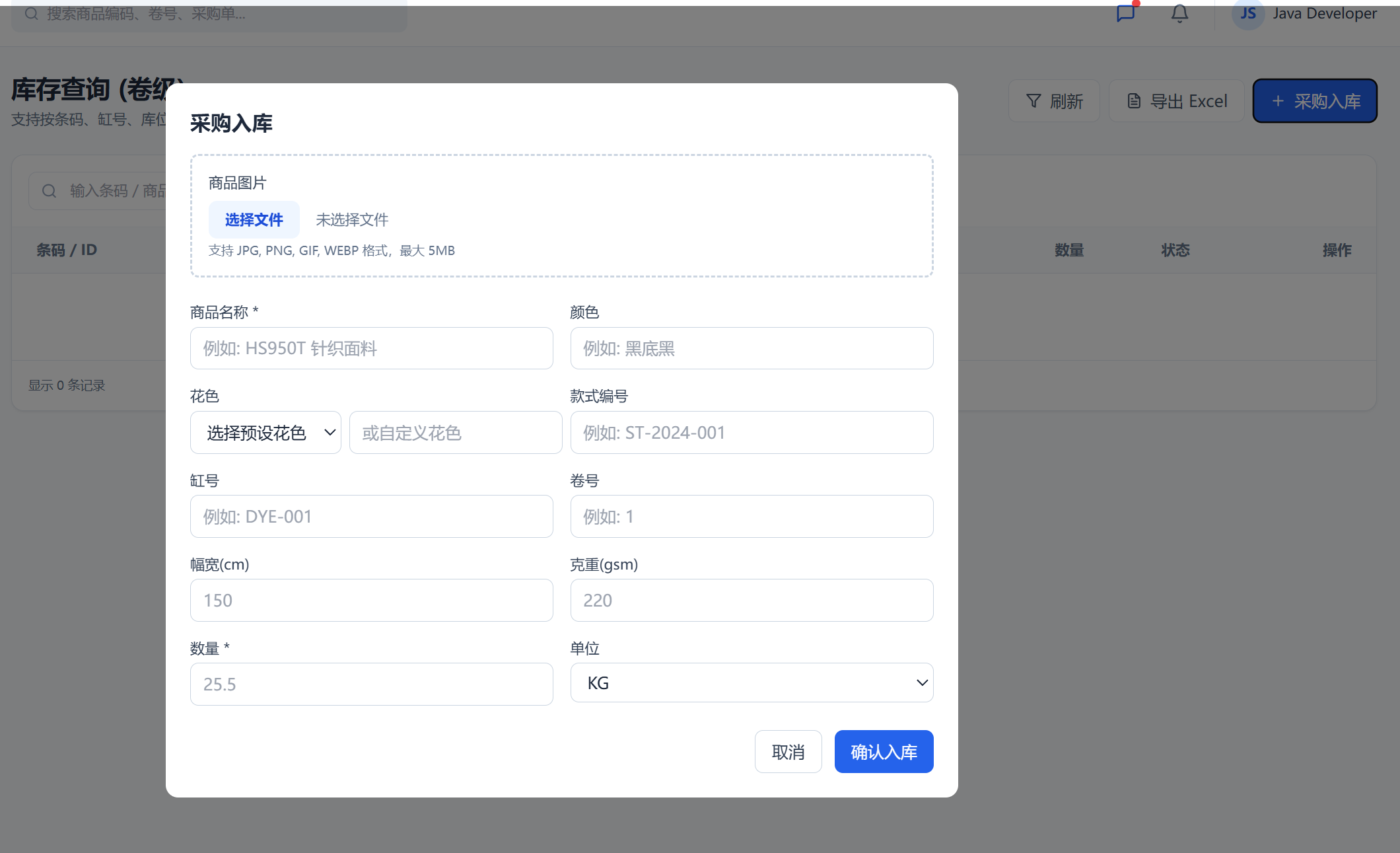This screenshot has width=1400, height=853.
Task: Click the 或自定义花色 custom pattern field
Action: (455, 432)
